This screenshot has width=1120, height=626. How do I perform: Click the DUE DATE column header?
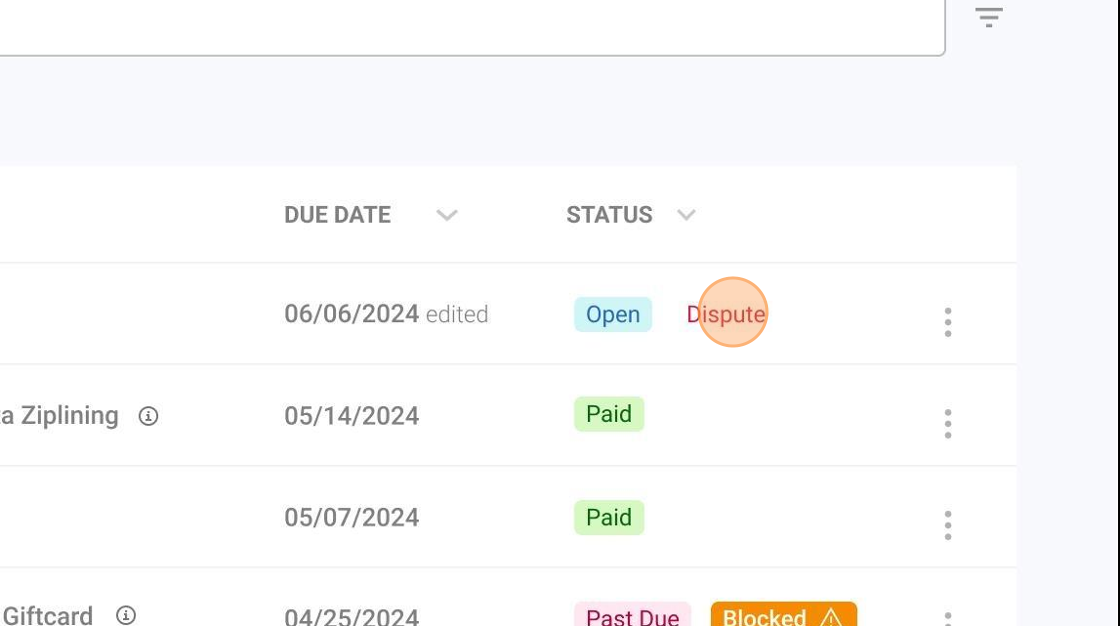(337, 215)
